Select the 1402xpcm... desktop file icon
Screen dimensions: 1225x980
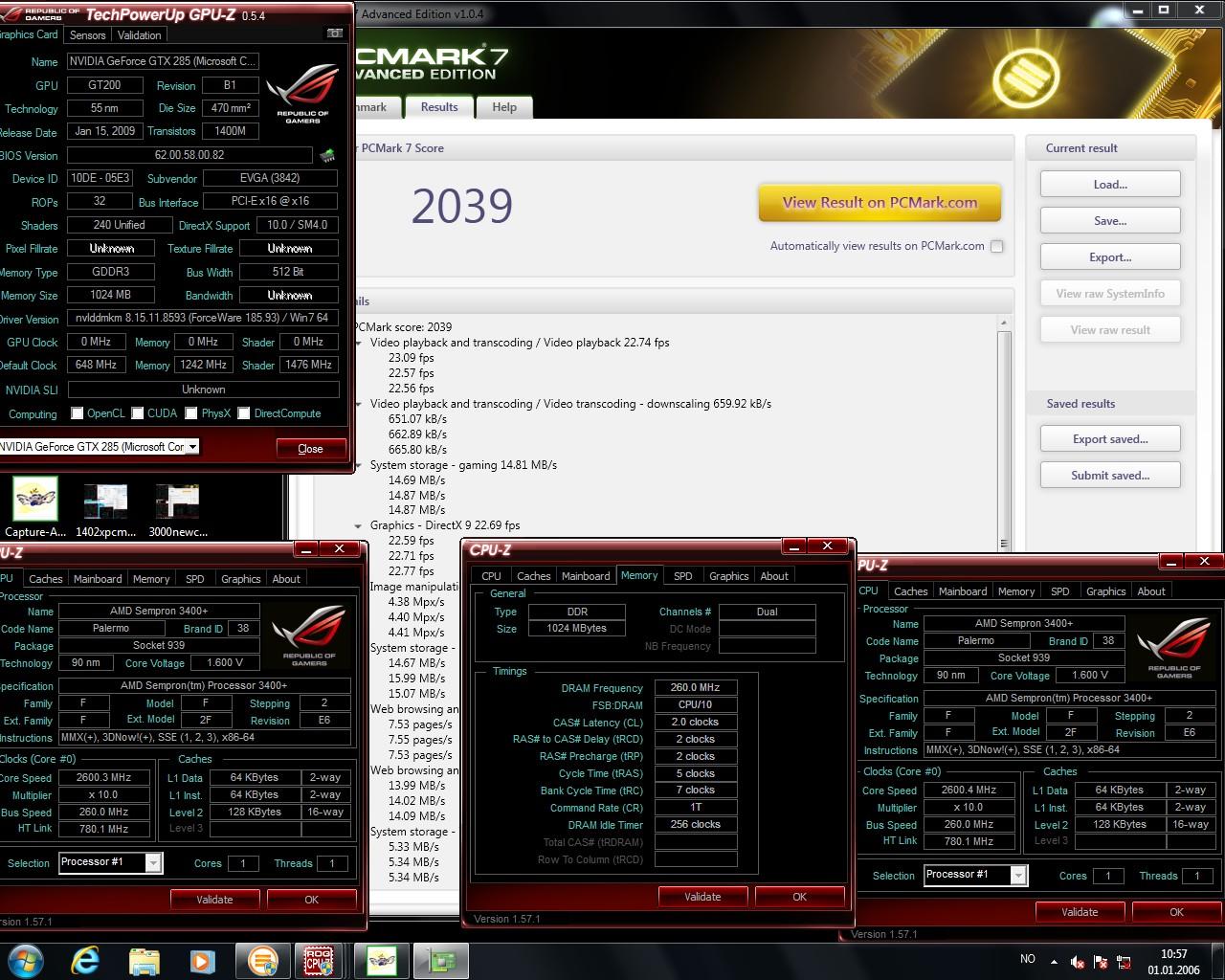pos(105,508)
